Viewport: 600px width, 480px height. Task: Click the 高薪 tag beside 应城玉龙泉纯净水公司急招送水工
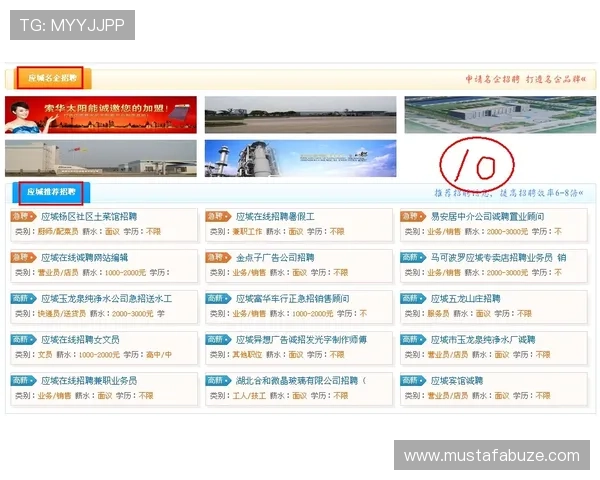23,298
